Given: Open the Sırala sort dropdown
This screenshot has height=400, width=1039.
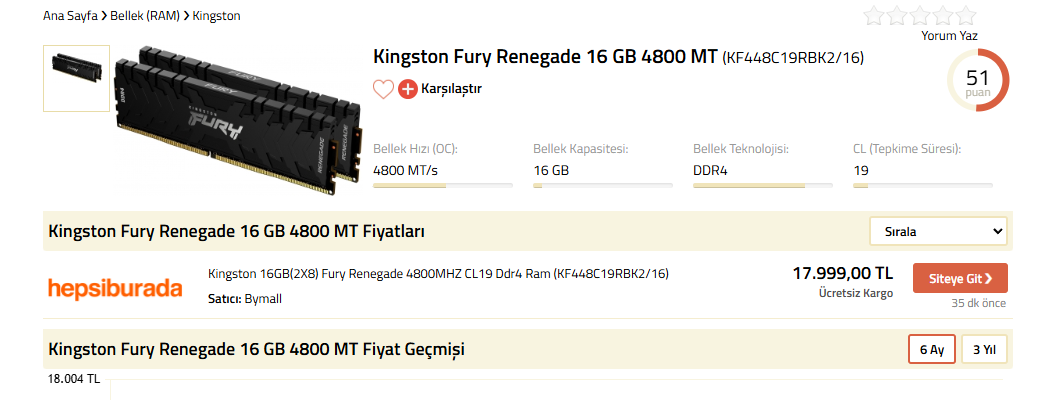Looking at the screenshot, I should click(x=938, y=231).
